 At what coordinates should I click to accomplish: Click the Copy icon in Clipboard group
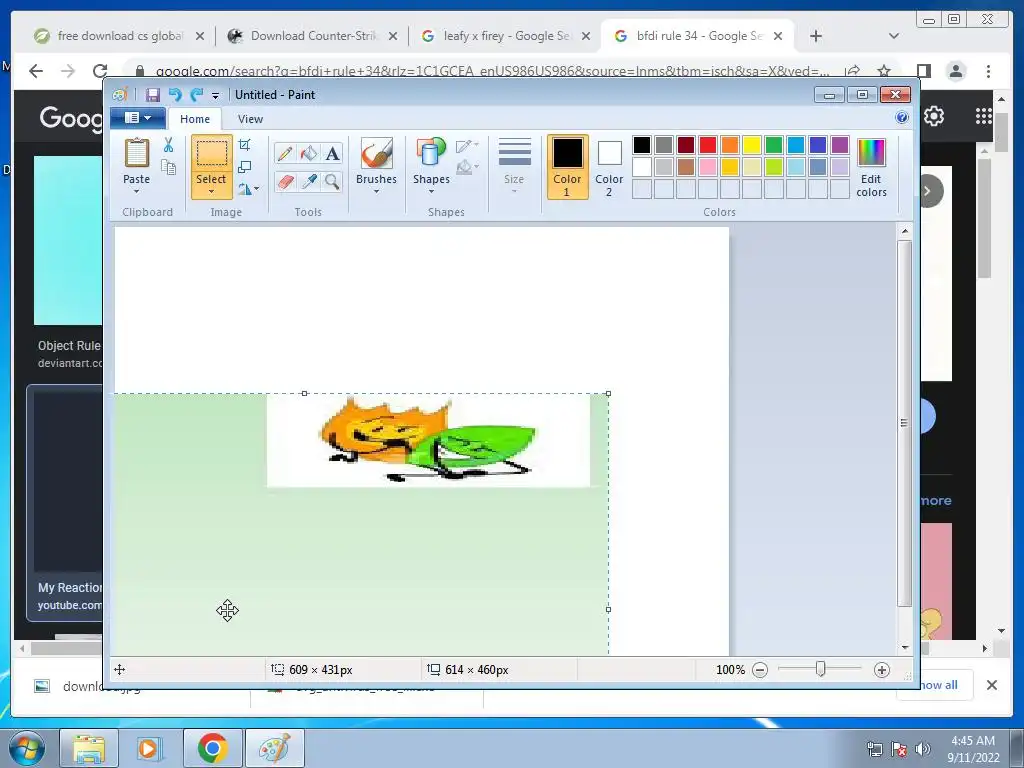(x=168, y=167)
